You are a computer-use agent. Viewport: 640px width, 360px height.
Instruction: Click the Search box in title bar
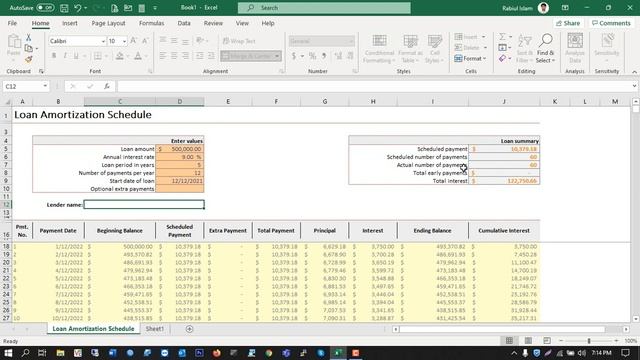pos(324,8)
